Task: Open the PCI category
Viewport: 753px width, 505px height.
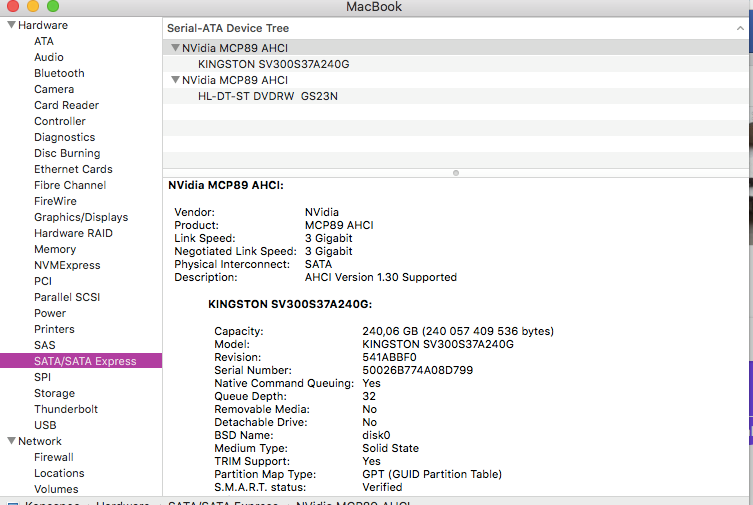Action: coord(43,281)
